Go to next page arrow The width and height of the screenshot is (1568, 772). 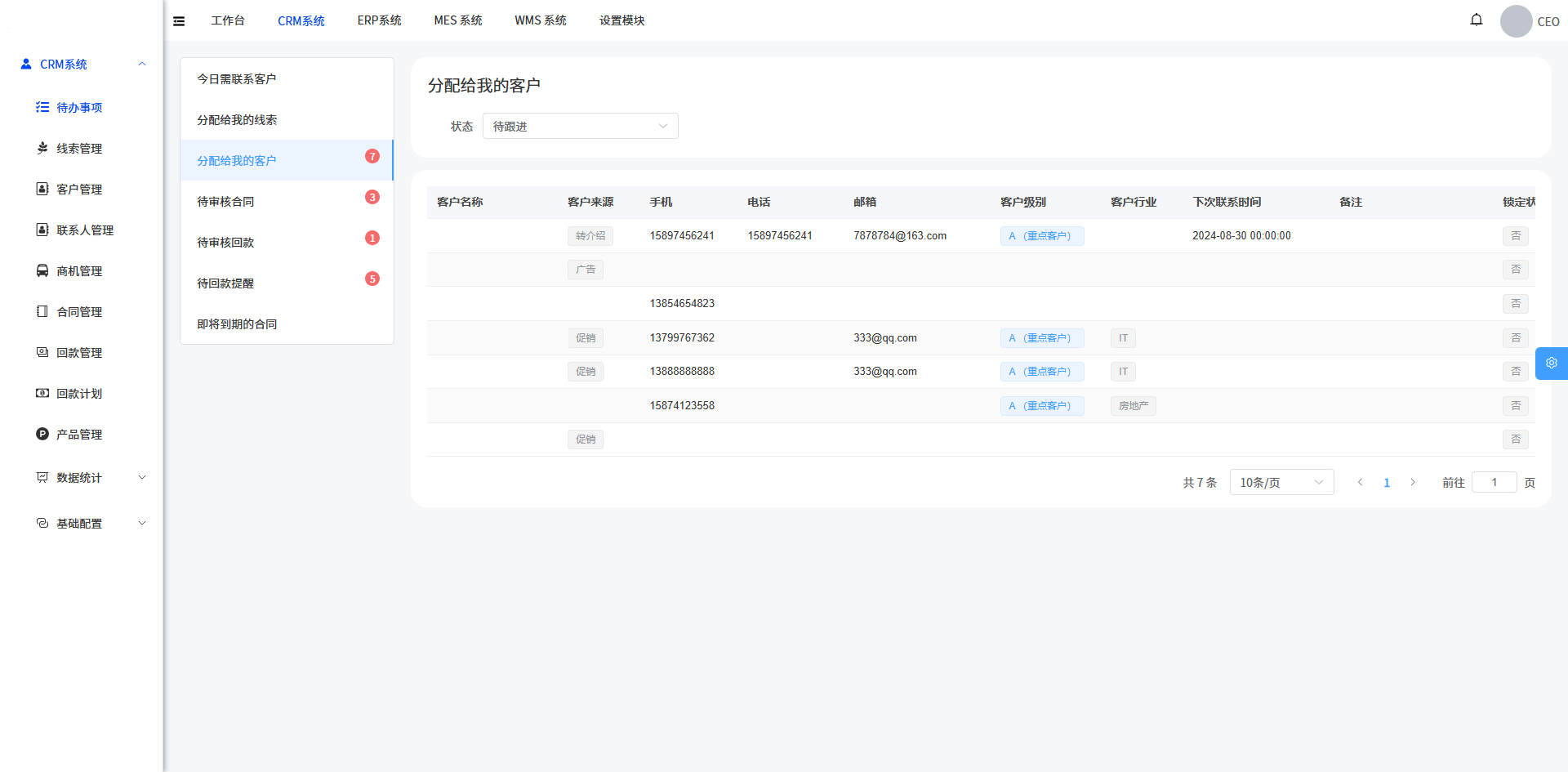pyautogui.click(x=1413, y=483)
